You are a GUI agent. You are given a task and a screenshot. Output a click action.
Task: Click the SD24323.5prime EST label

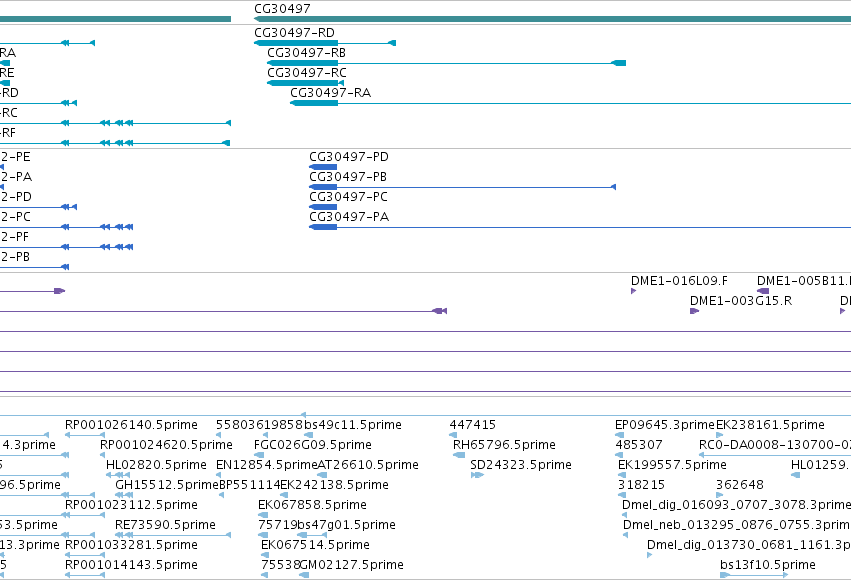521,465
